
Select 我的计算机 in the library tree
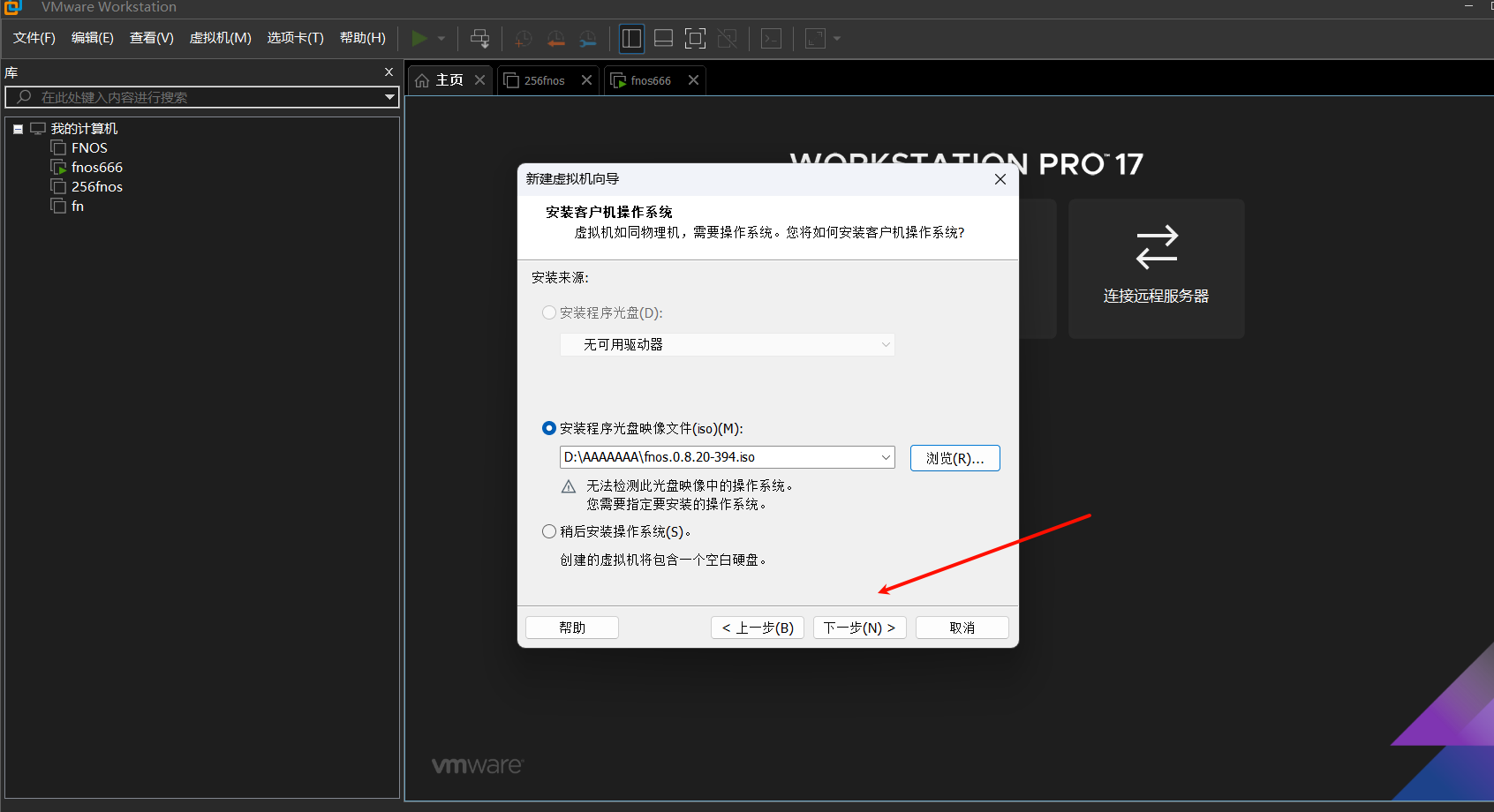tap(84, 129)
